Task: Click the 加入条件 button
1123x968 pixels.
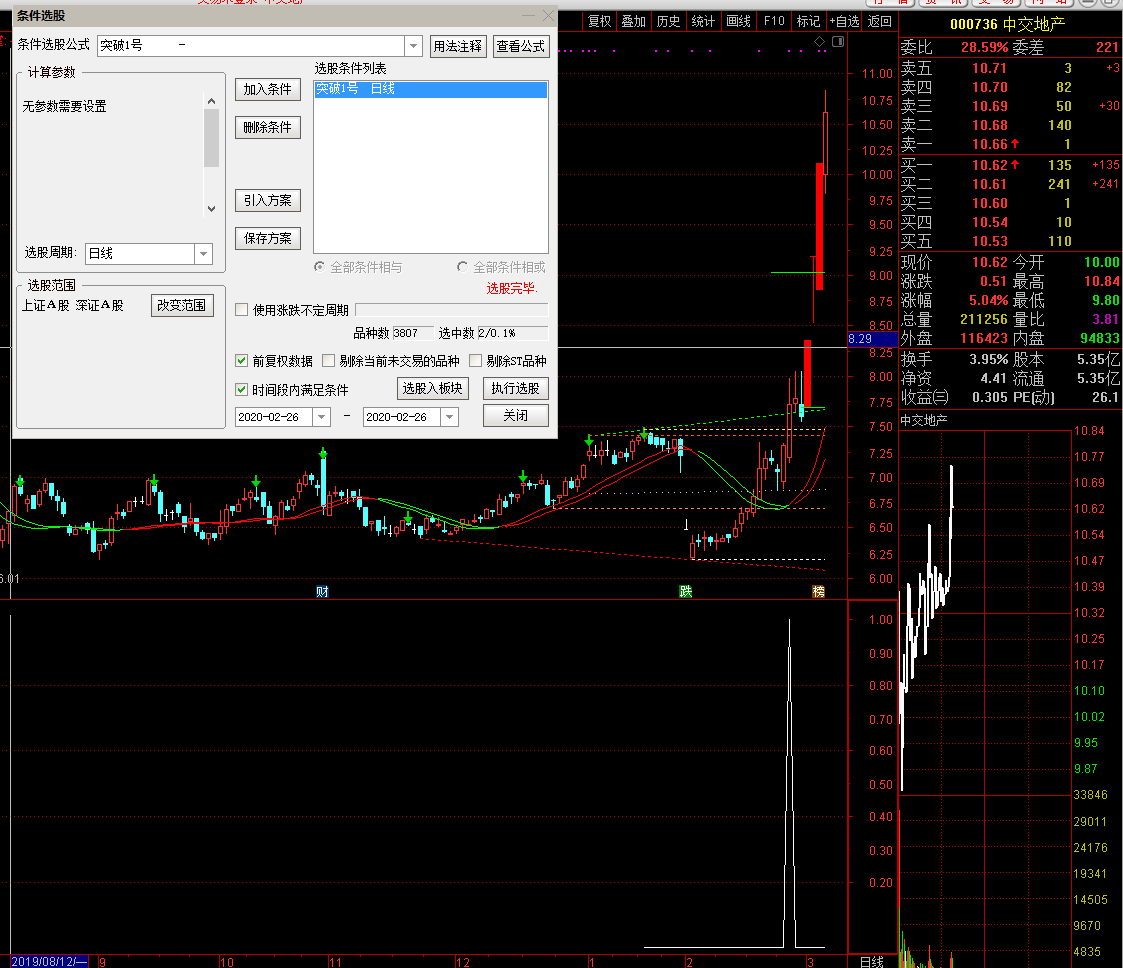Action: [268, 89]
